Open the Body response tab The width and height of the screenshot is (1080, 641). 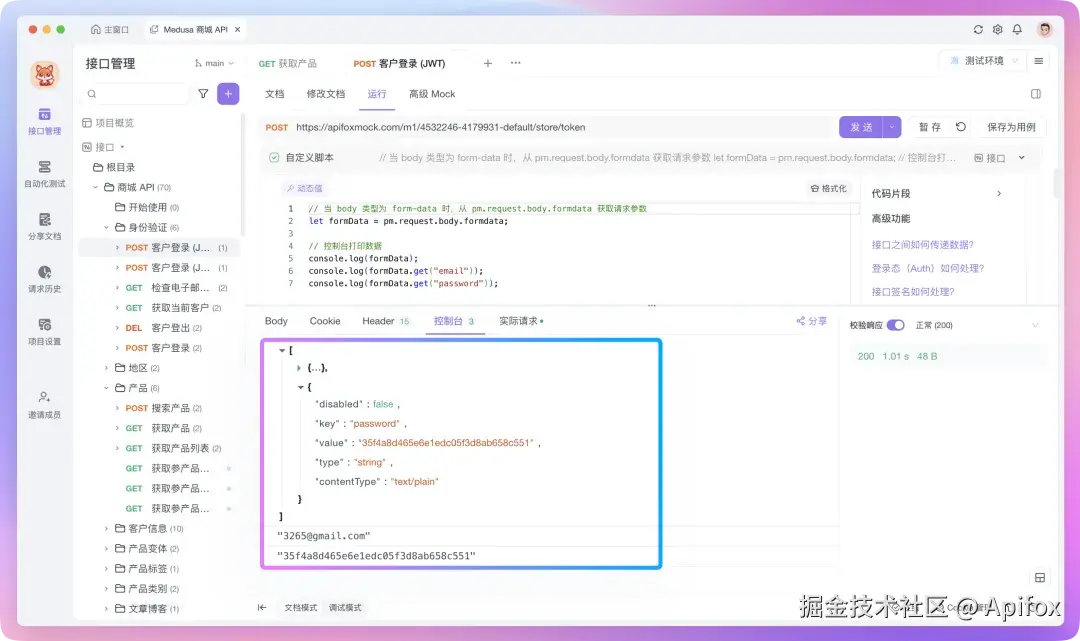coord(276,321)
